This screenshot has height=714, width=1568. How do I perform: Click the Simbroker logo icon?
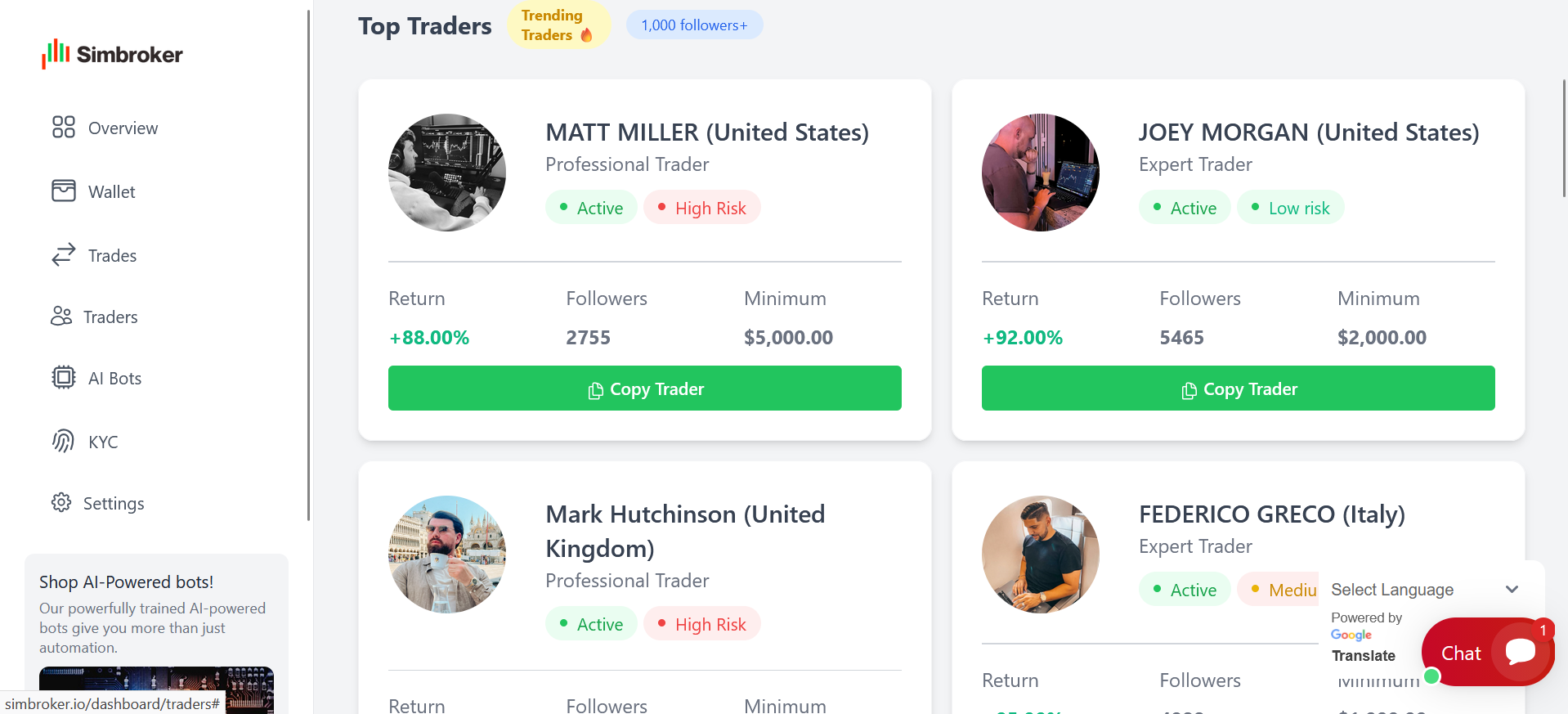(56, 54)
